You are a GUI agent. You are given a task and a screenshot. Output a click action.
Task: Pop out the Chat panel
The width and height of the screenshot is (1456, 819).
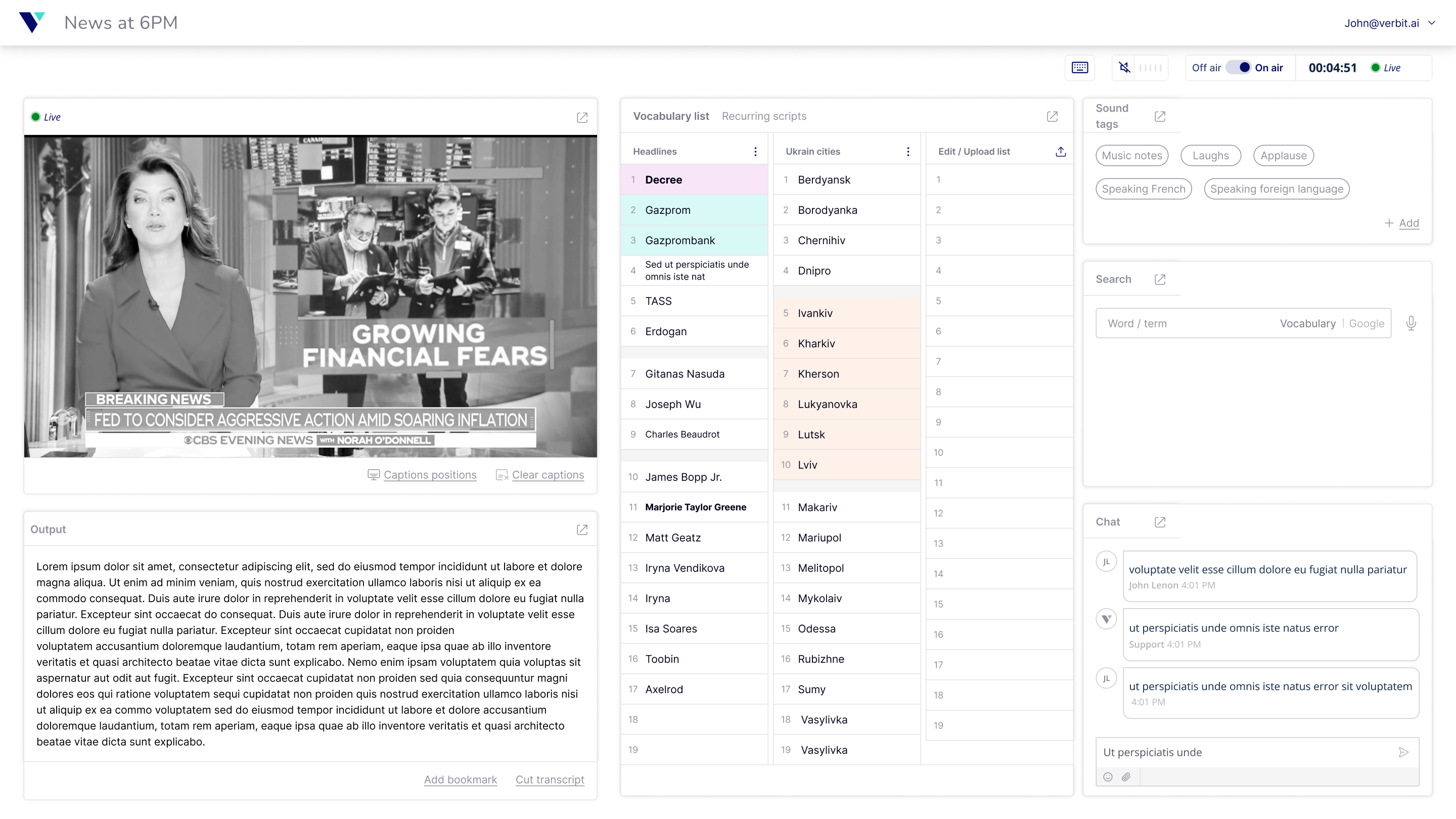click(1160, 522)
